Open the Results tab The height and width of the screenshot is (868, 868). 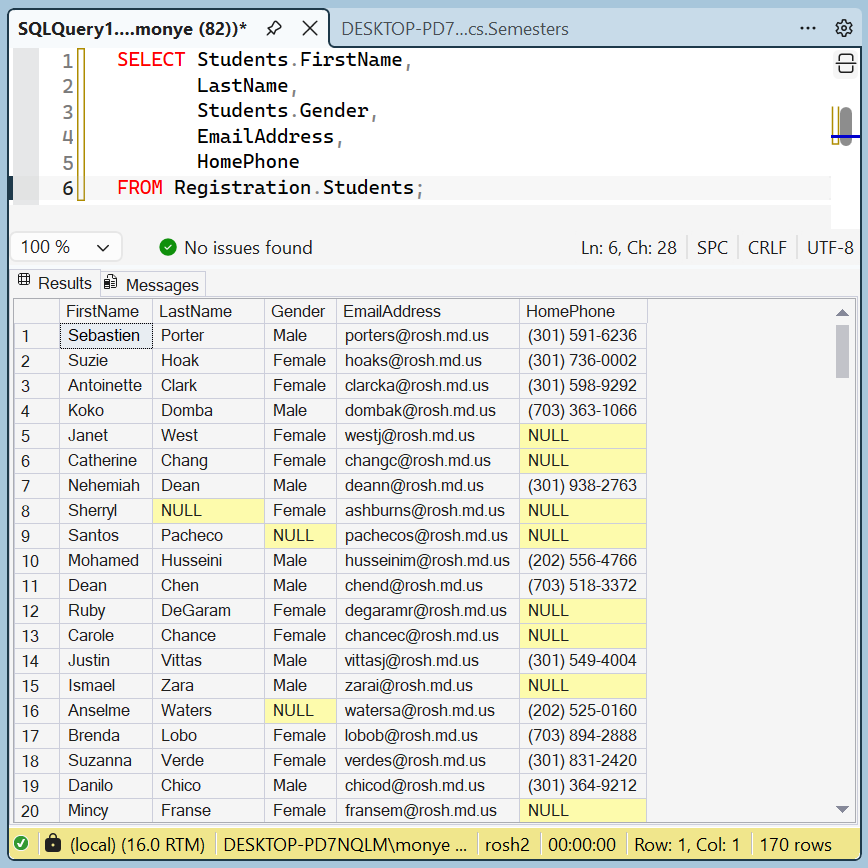point(55,283)
